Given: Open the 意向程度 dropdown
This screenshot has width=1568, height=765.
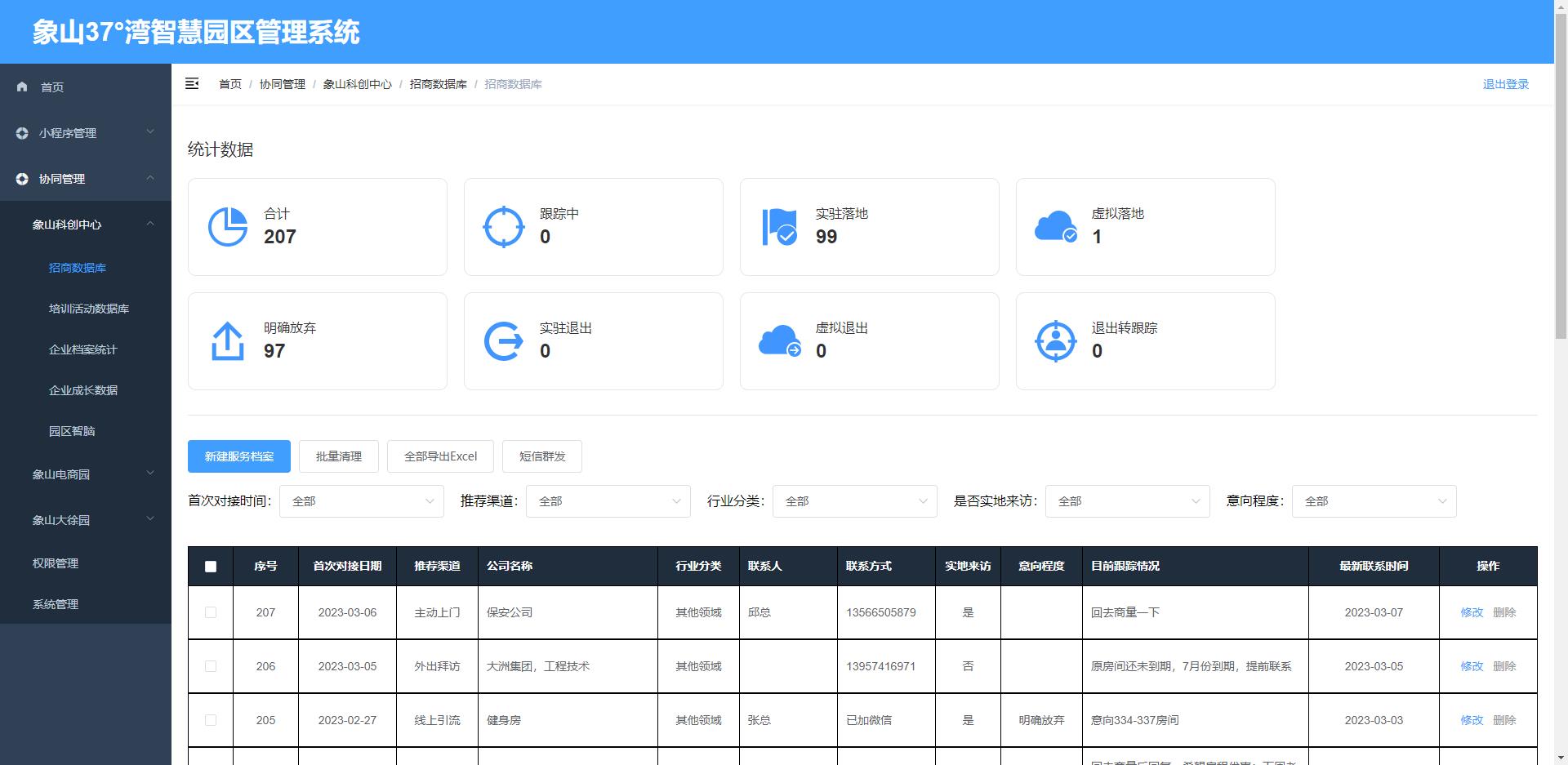Looking at the screenshot, I should pos(1374,501).
